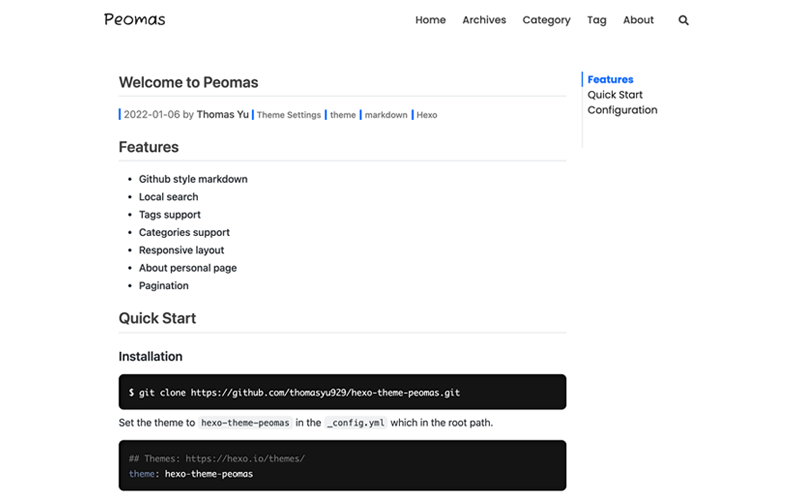The image size is (800, 500).
Task: Click the Quick Start section heading
Action: pyautogui.click(x=157, y=318)
